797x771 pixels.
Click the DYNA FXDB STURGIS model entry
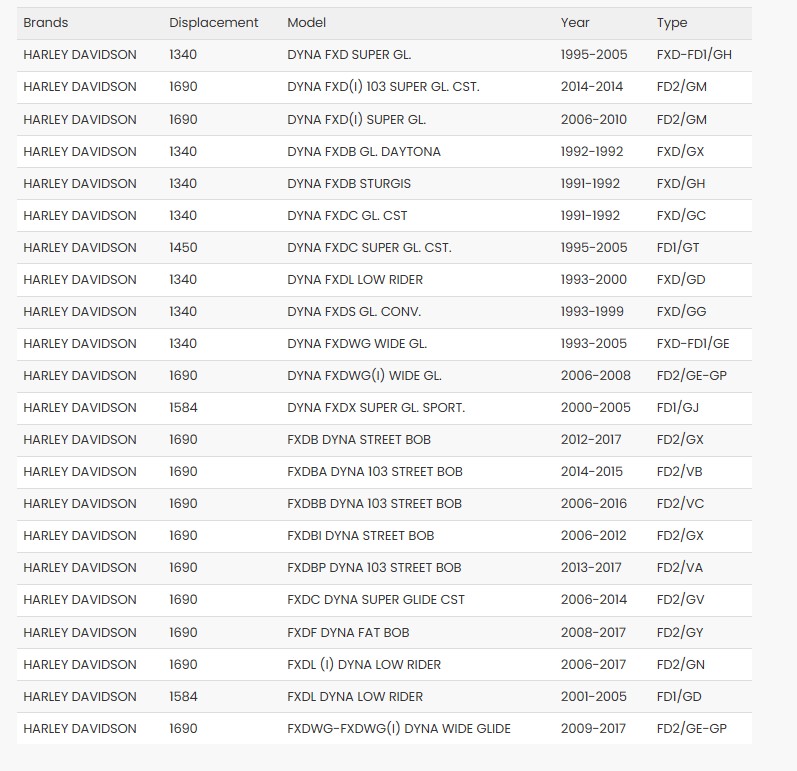click(x=348, y=184)
